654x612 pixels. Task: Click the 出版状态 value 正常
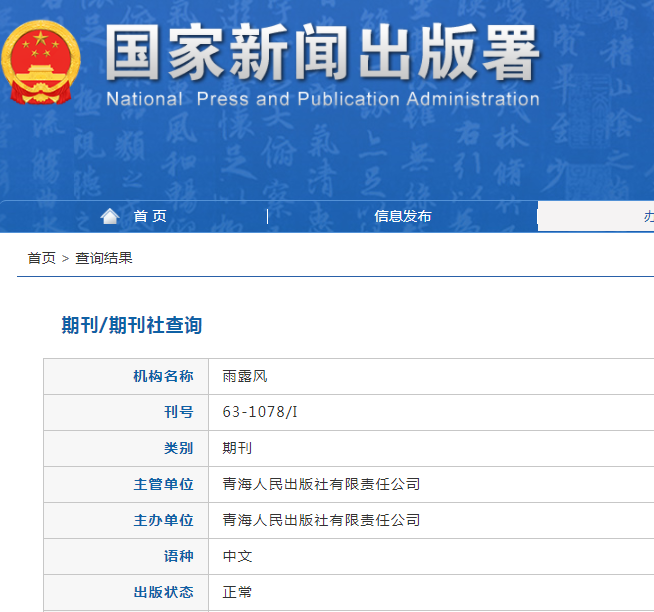237,592
